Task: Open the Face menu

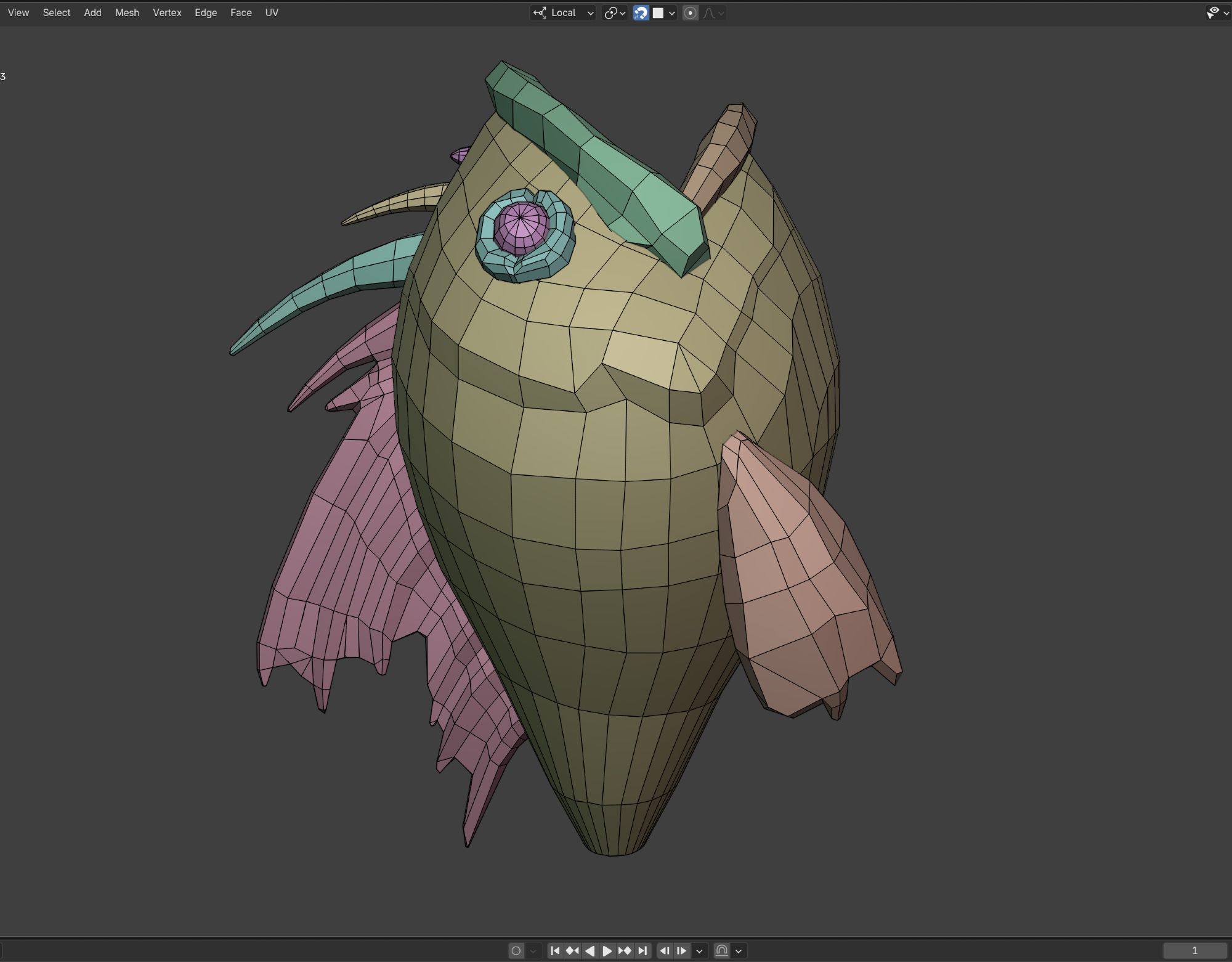Action: click(241, 12)
